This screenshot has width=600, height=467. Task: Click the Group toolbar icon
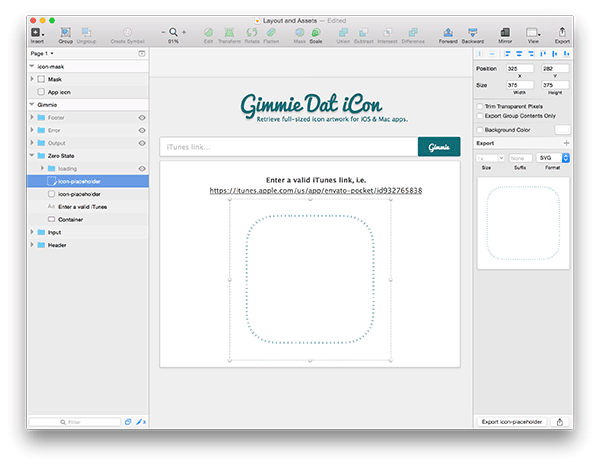click(x=65, y=33)
